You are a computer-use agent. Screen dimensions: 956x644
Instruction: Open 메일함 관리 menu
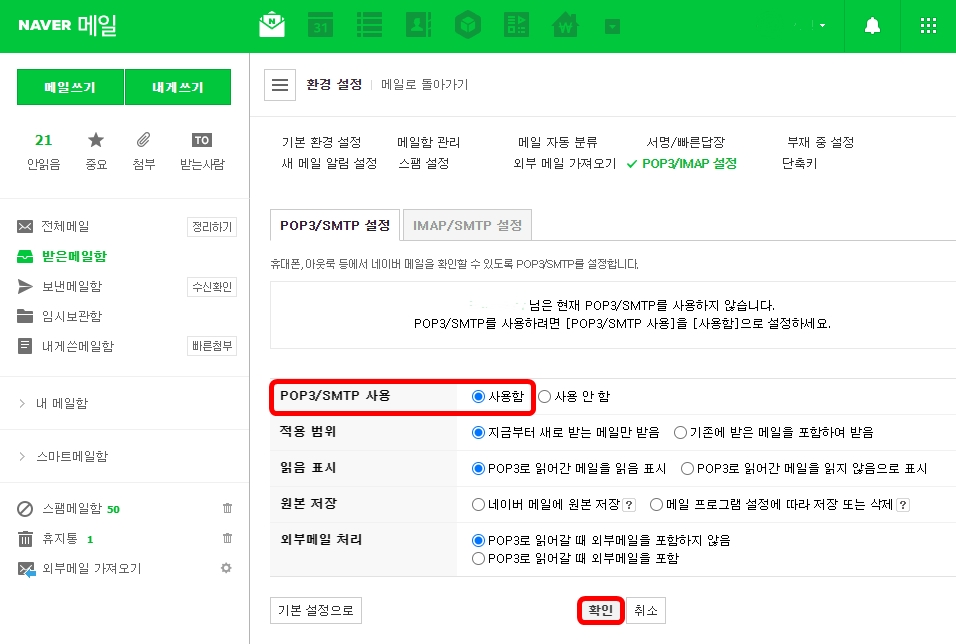(x=429, y=142)
